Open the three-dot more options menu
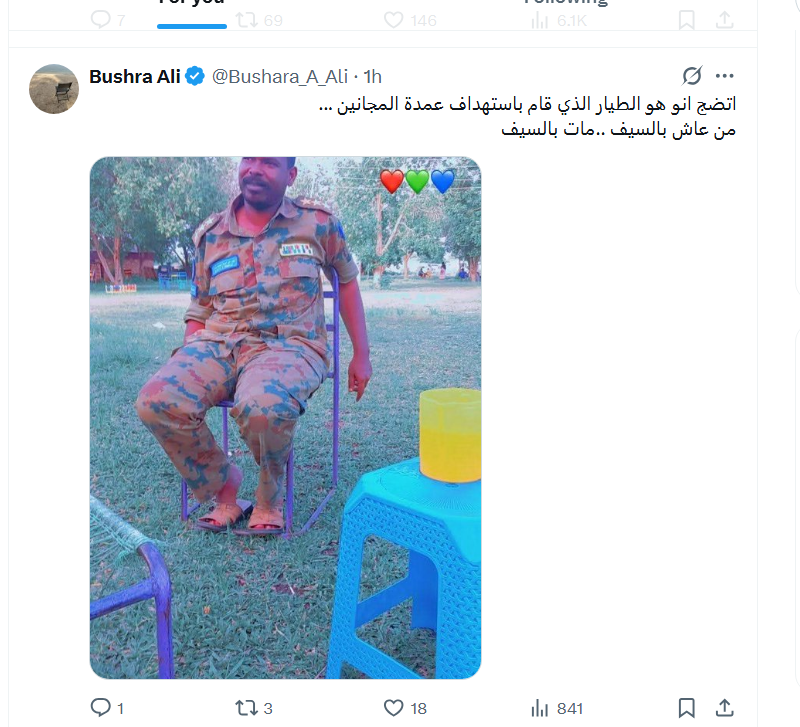The width and height of the screenshot is (800, 727). click(724, 76)
